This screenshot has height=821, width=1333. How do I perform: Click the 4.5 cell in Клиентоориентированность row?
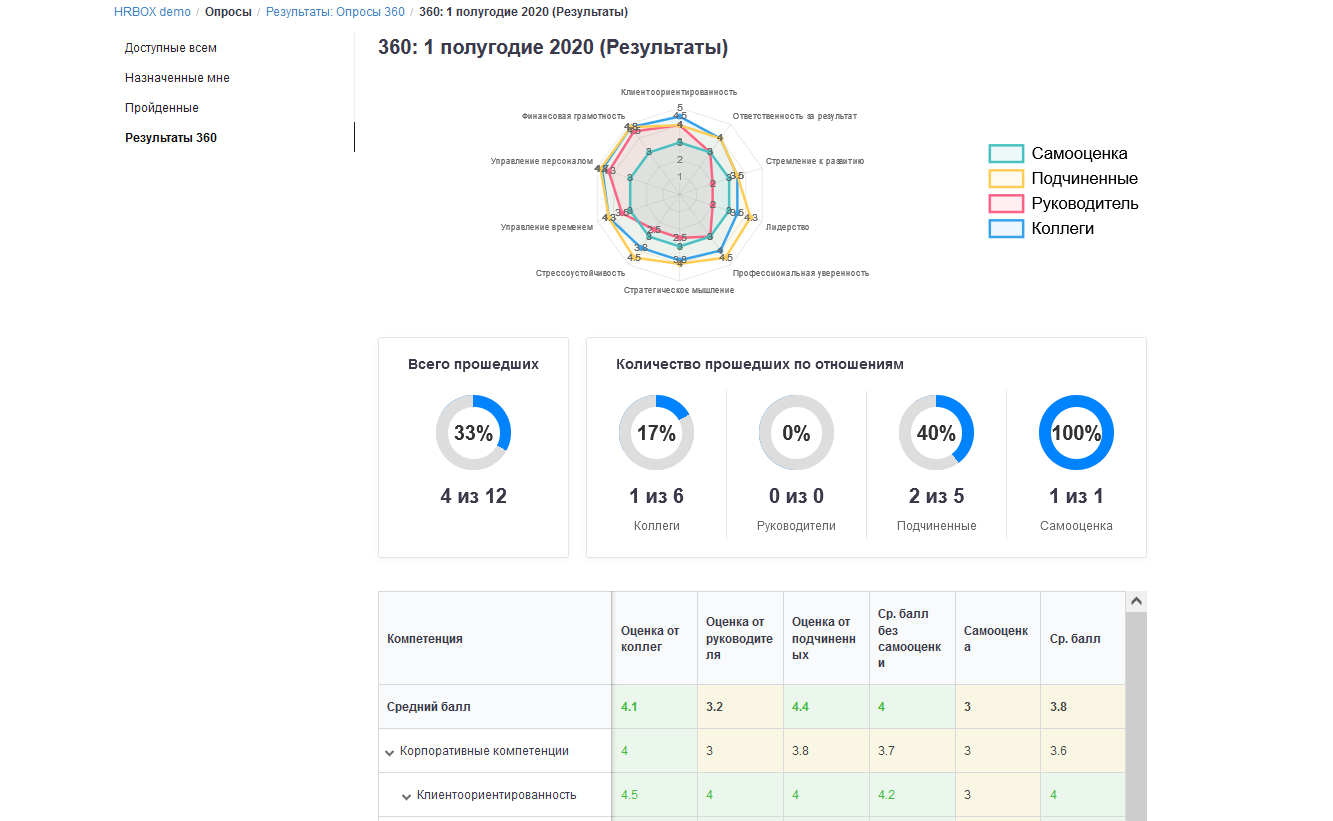[x=655, y=795]
